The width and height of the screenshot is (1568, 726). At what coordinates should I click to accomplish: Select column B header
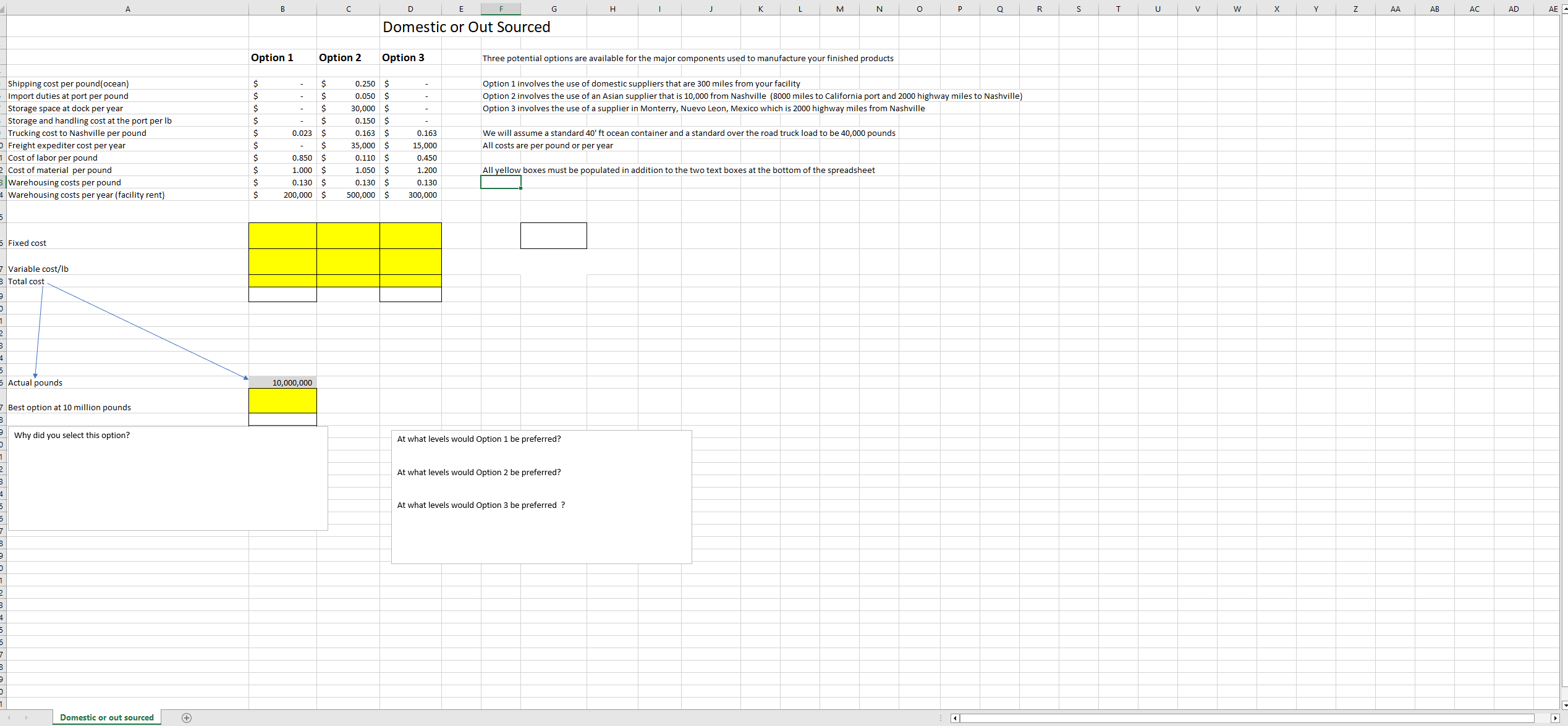tap(282, 9)
